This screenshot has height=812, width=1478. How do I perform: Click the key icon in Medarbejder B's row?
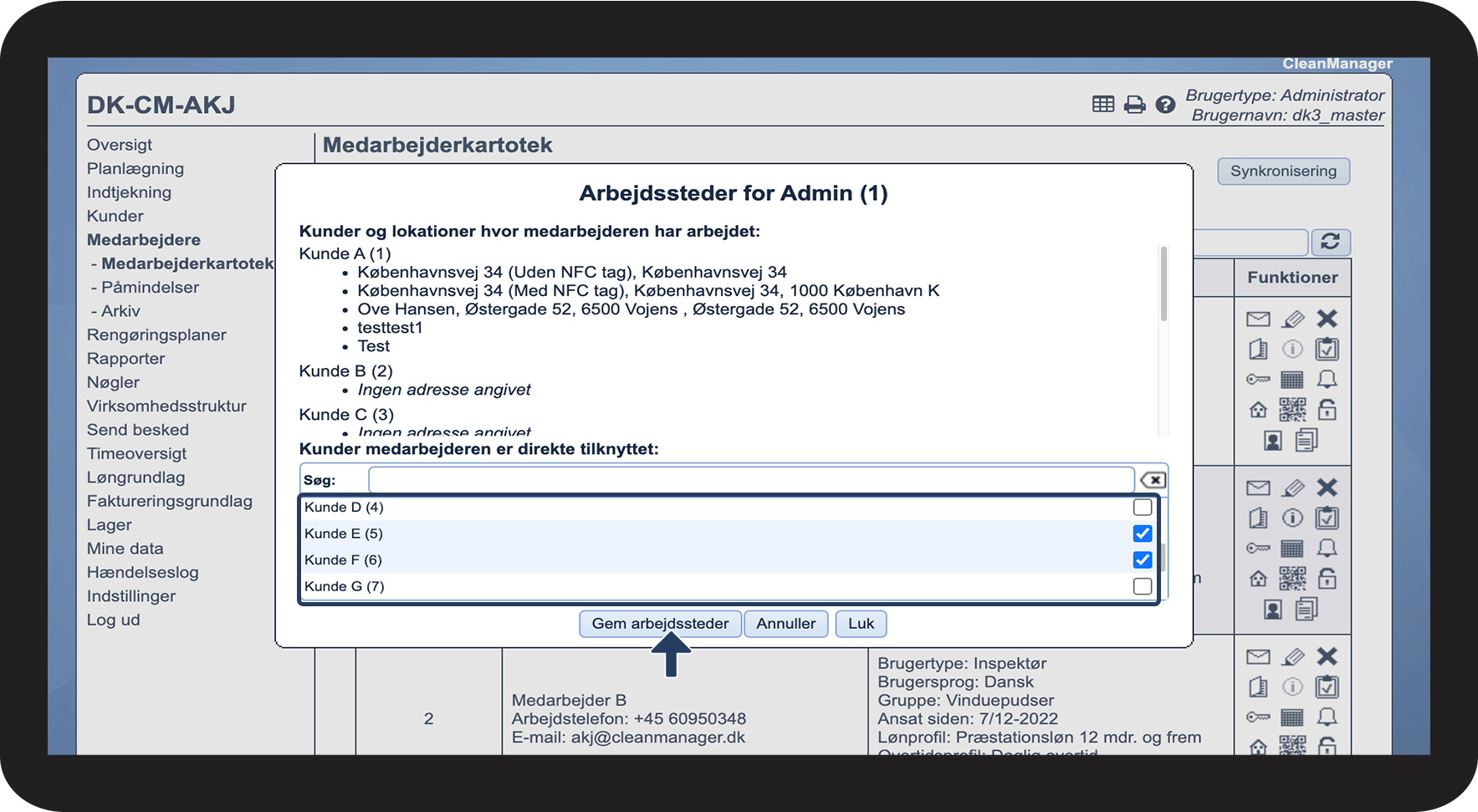coord(1258,718)
